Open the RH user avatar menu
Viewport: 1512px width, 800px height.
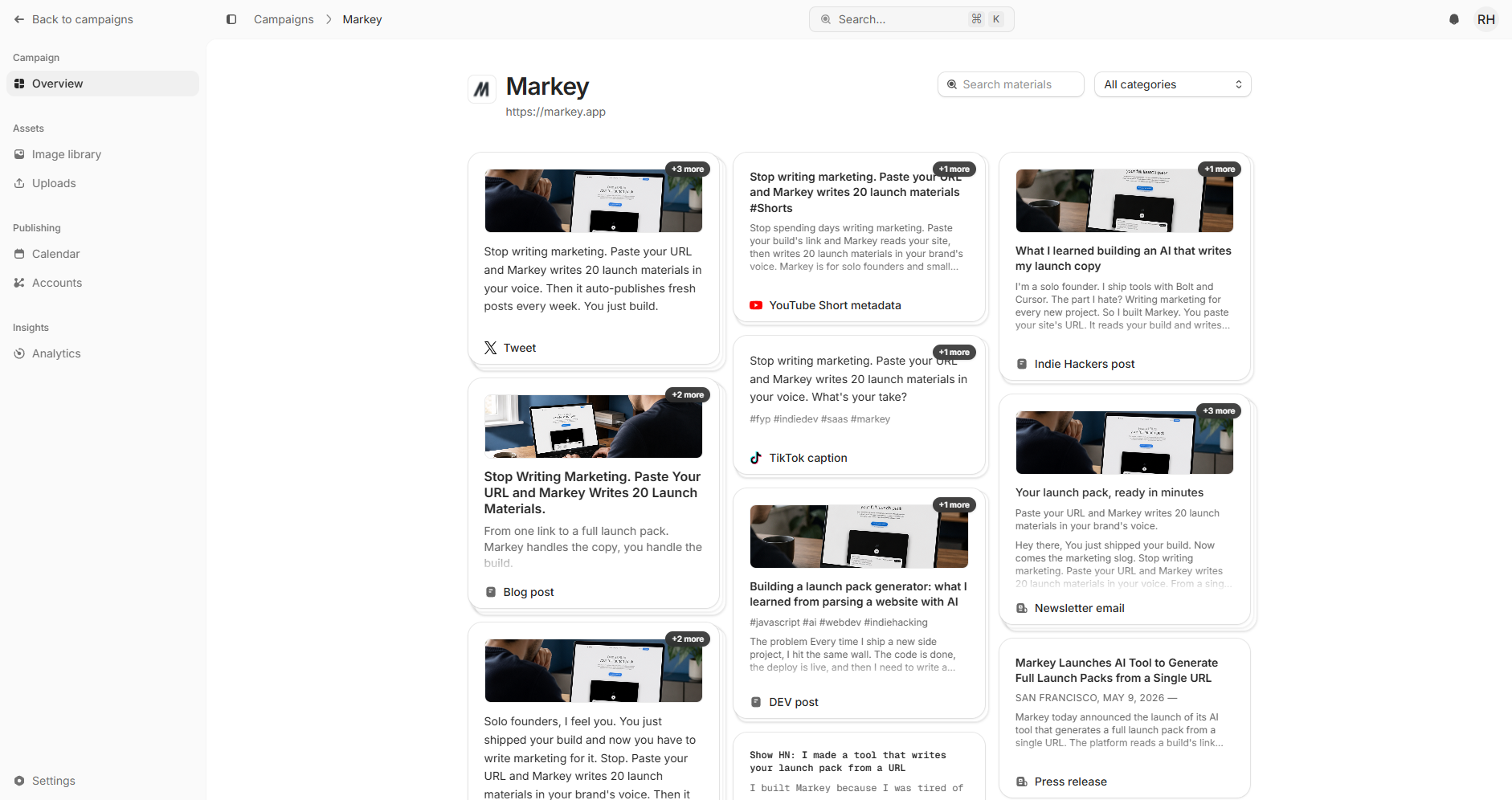pyautogui.click(x=1486, y=19)
